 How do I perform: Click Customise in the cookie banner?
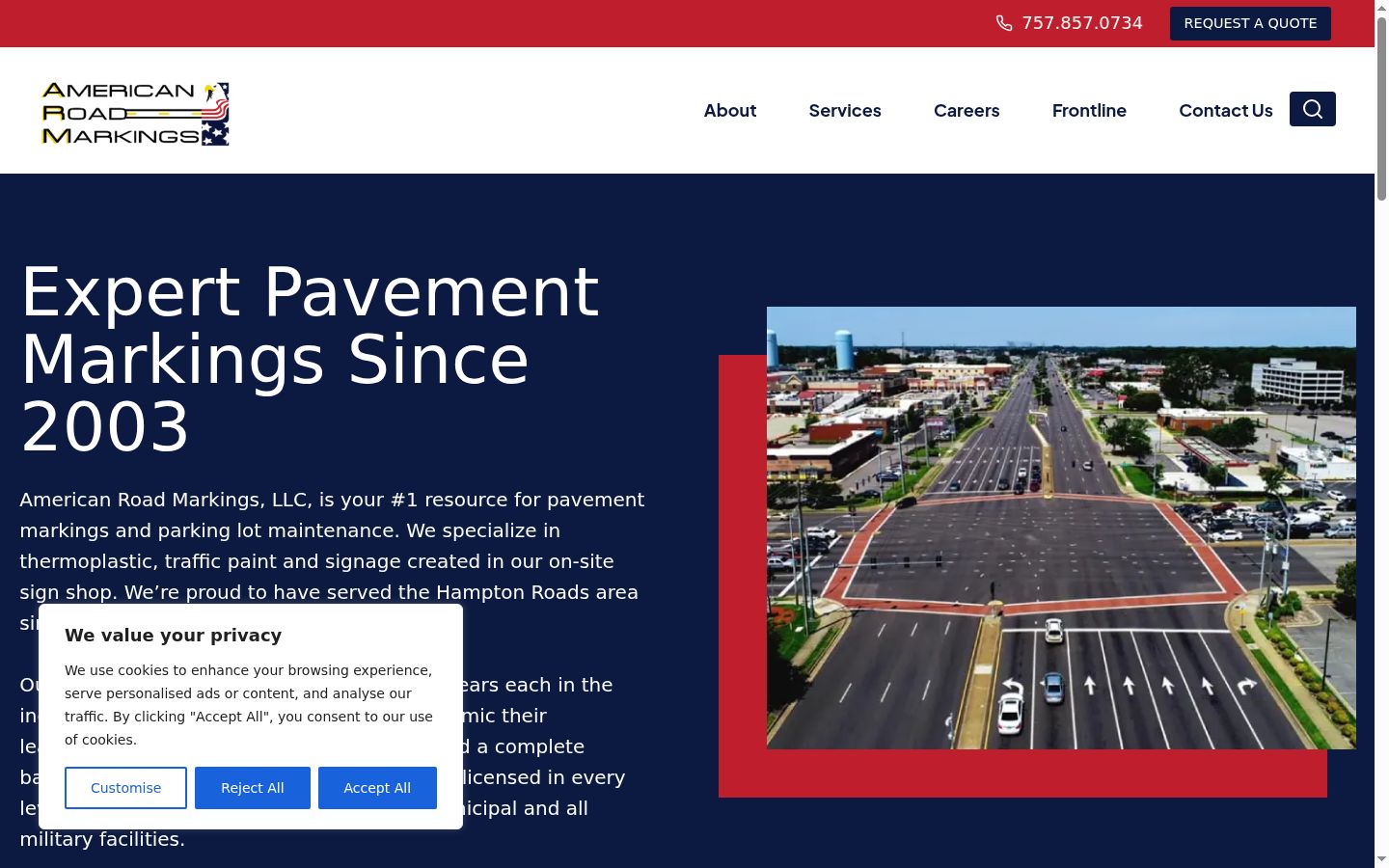(126, 788)
